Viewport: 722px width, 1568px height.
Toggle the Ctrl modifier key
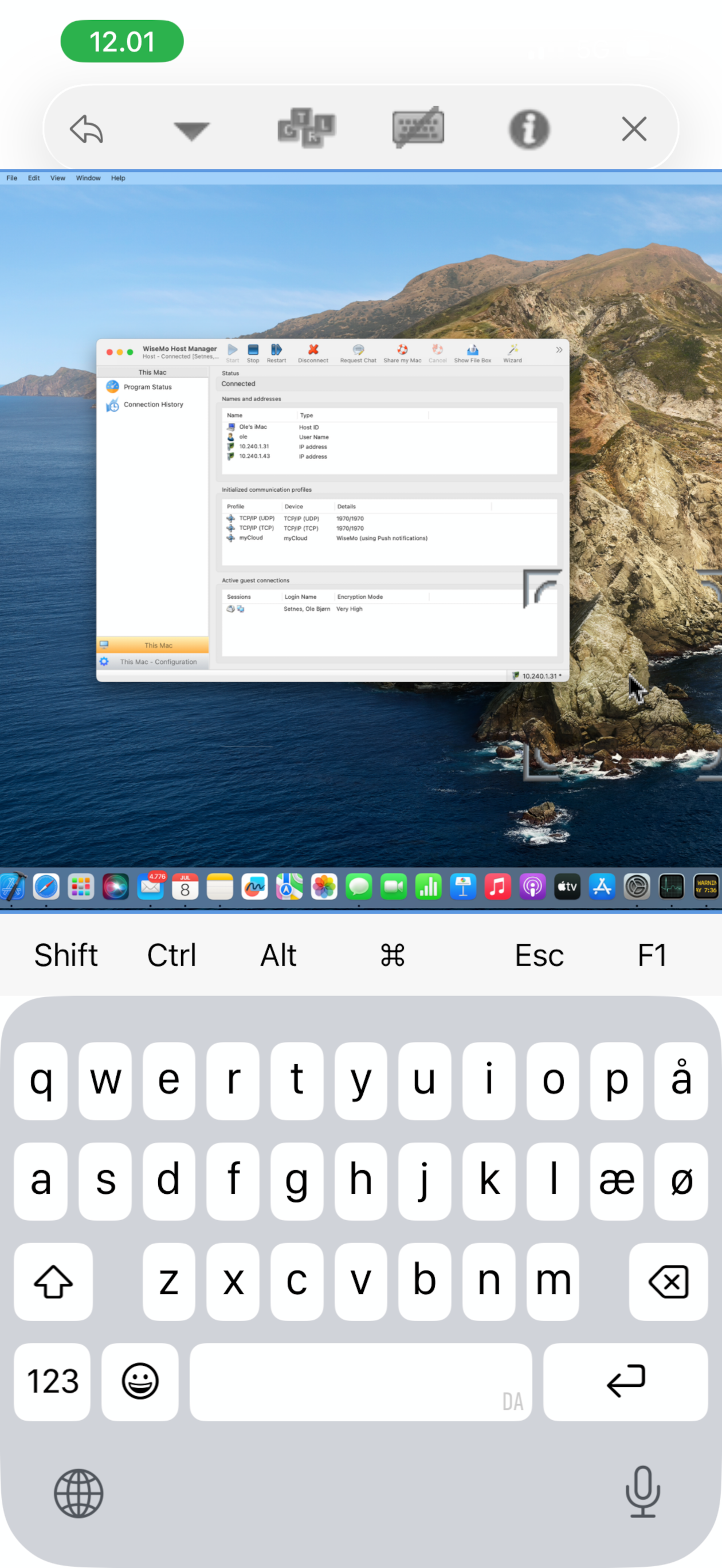tap(172, 955)
